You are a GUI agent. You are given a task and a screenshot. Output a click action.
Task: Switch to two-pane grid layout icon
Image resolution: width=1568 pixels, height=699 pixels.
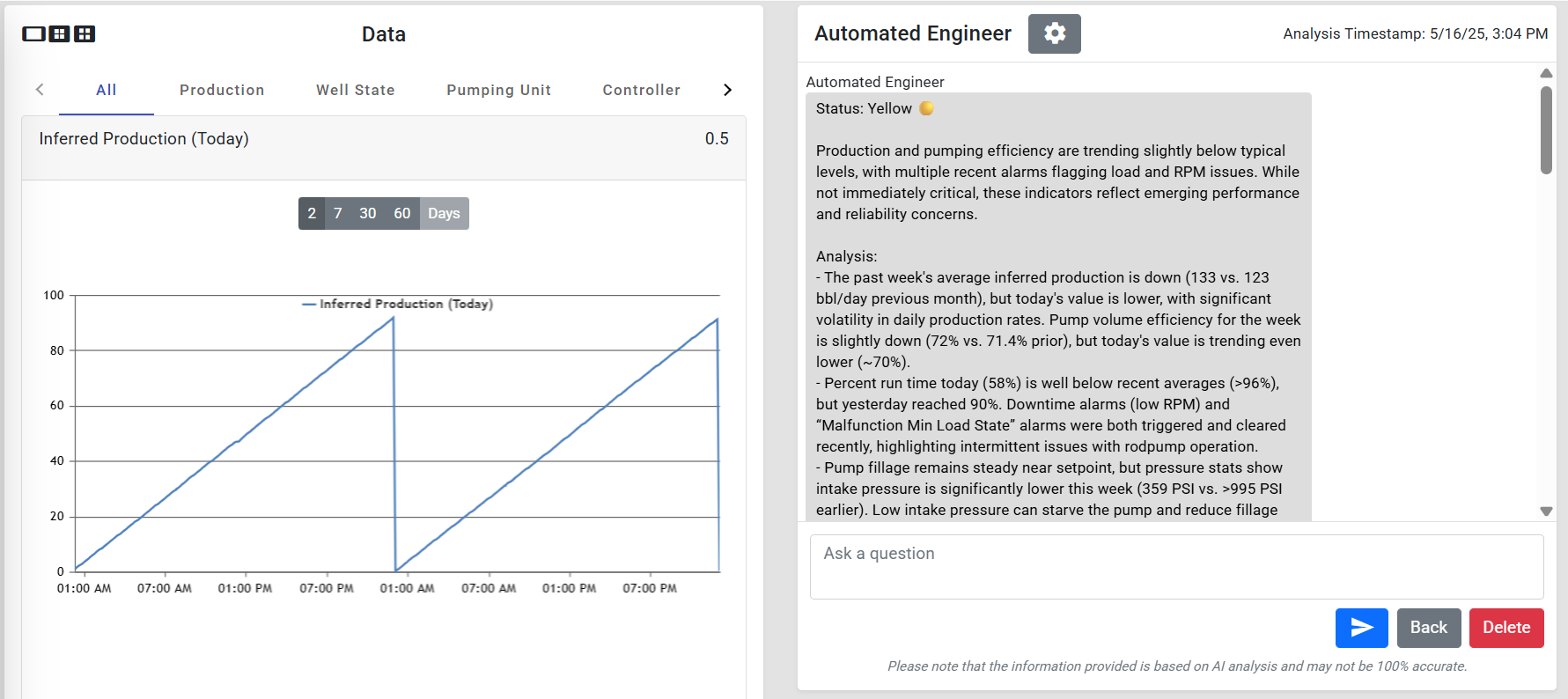(x=59, y=33)
